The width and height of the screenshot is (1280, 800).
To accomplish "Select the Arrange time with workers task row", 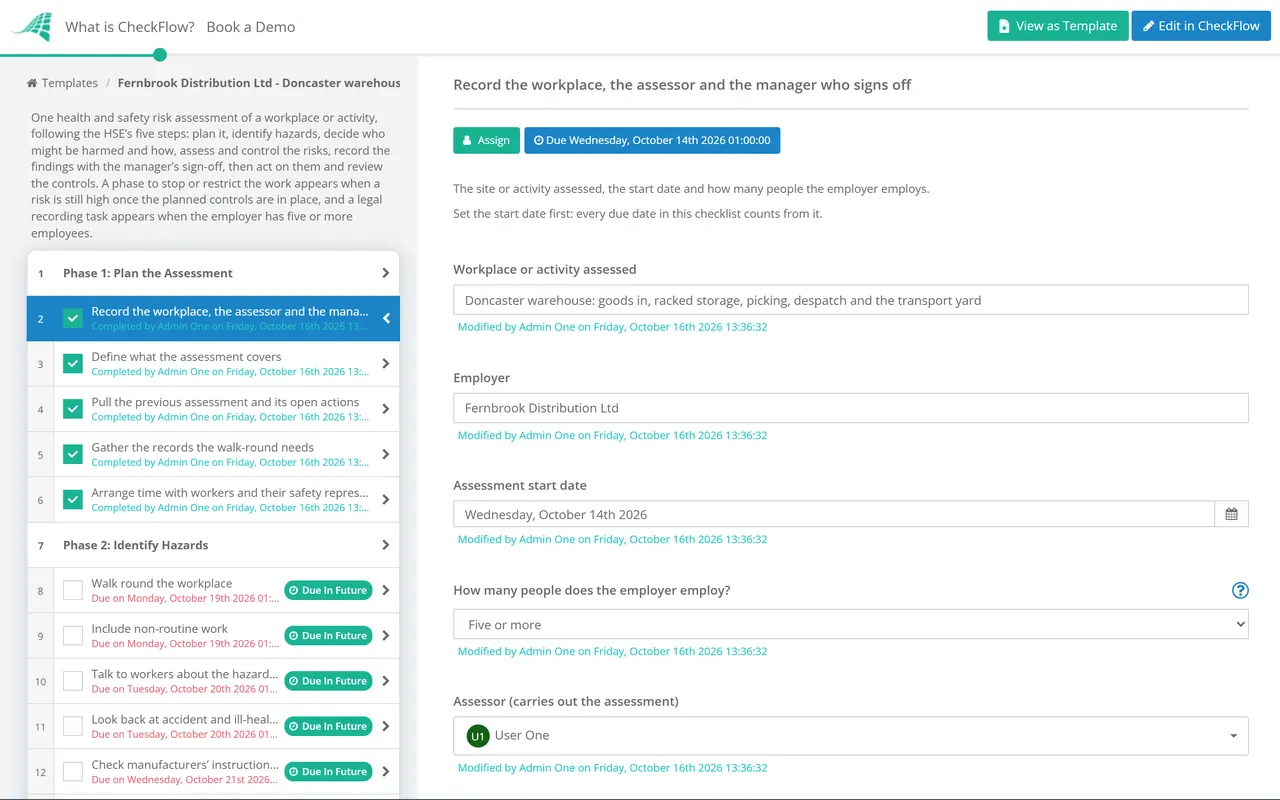I will coord(213,500).
